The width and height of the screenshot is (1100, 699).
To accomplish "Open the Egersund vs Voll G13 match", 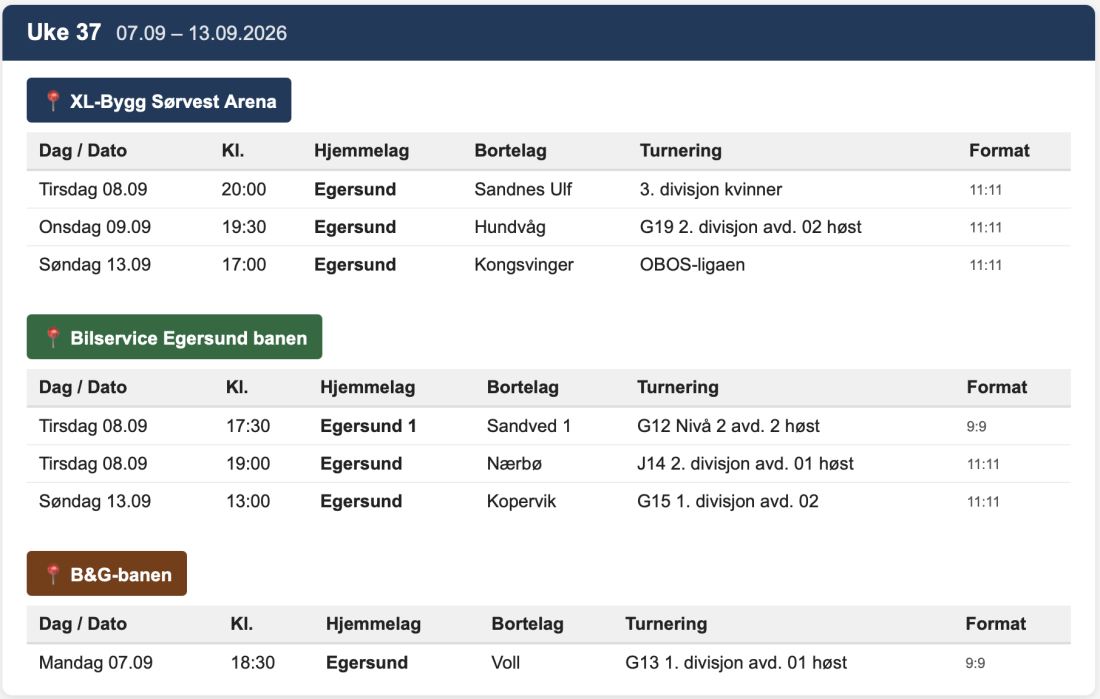I will pos(549,663).
